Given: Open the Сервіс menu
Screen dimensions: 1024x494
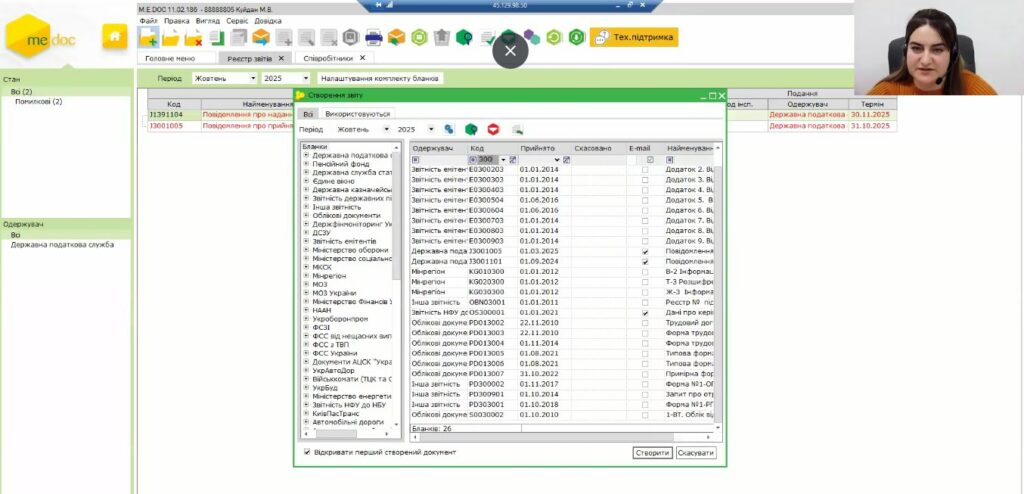Looking at the screenshot, I should click(x=237, y=20).
